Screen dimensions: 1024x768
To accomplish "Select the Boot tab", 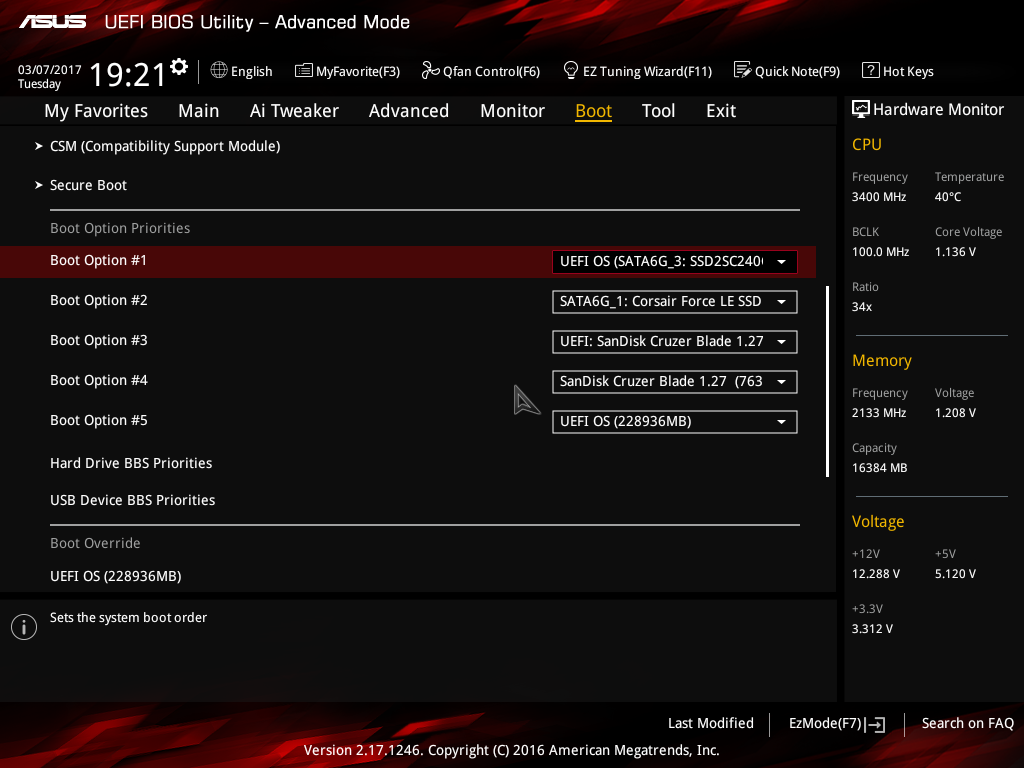I will point(594,111).
